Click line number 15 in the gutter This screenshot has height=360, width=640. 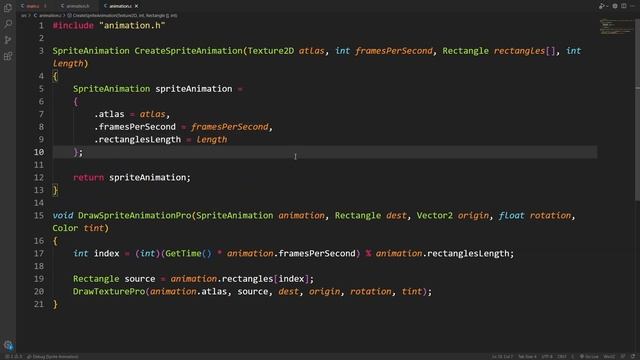pyautogui.click(x=39, y=215)
